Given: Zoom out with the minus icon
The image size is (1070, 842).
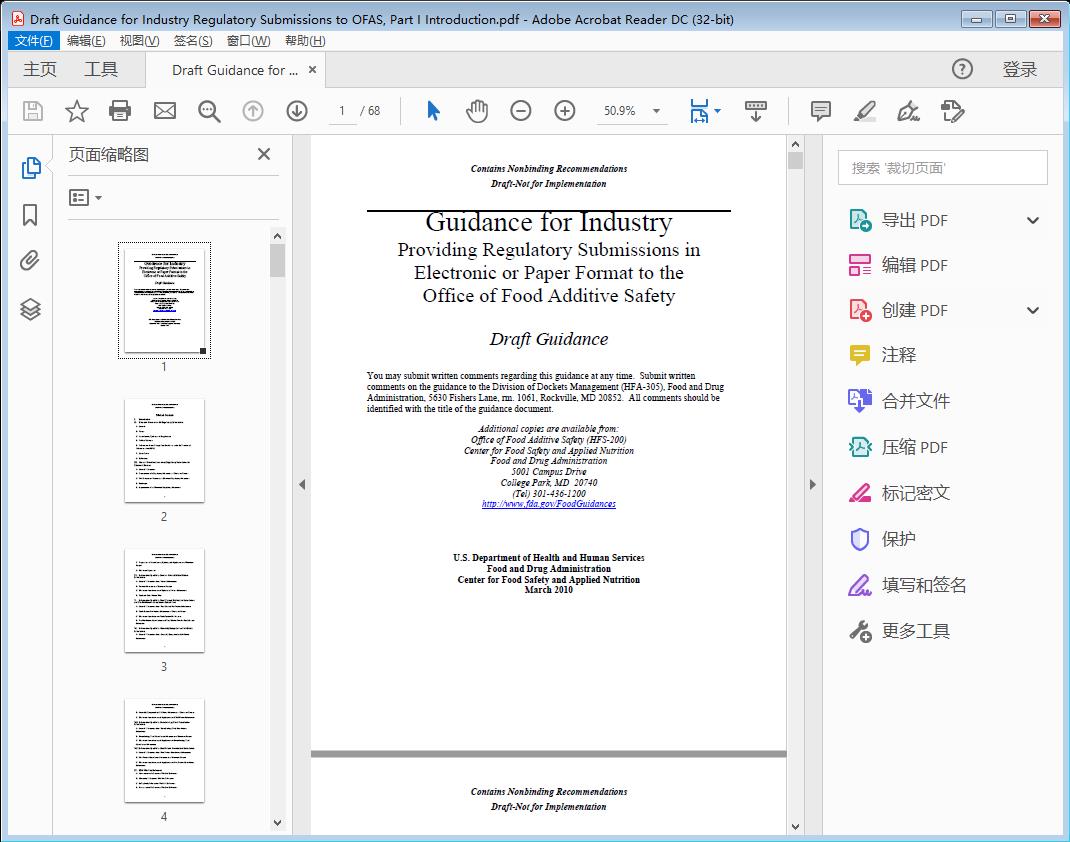Looking at the screenshot, I should [520, 111].
